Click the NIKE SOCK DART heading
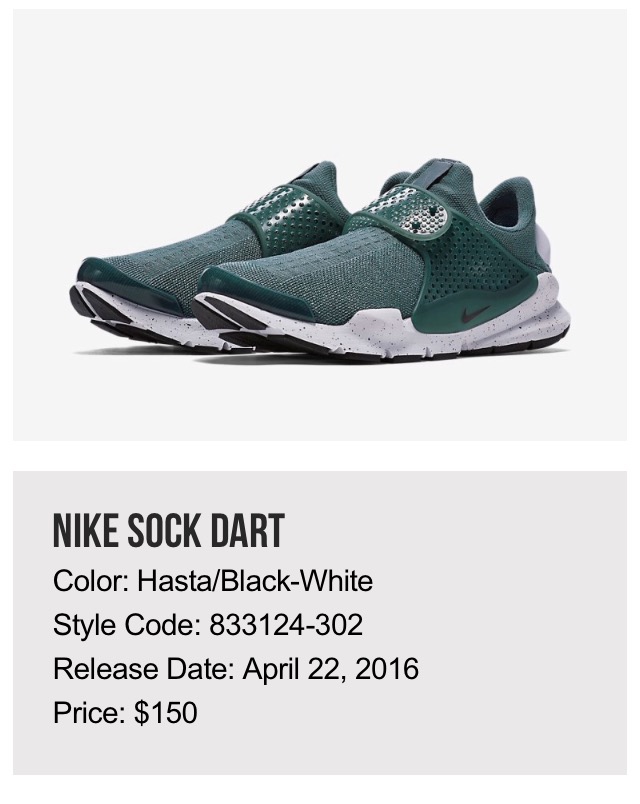Image resolution: width=640 pixels, height=804 pixels. tap(169, 530)
